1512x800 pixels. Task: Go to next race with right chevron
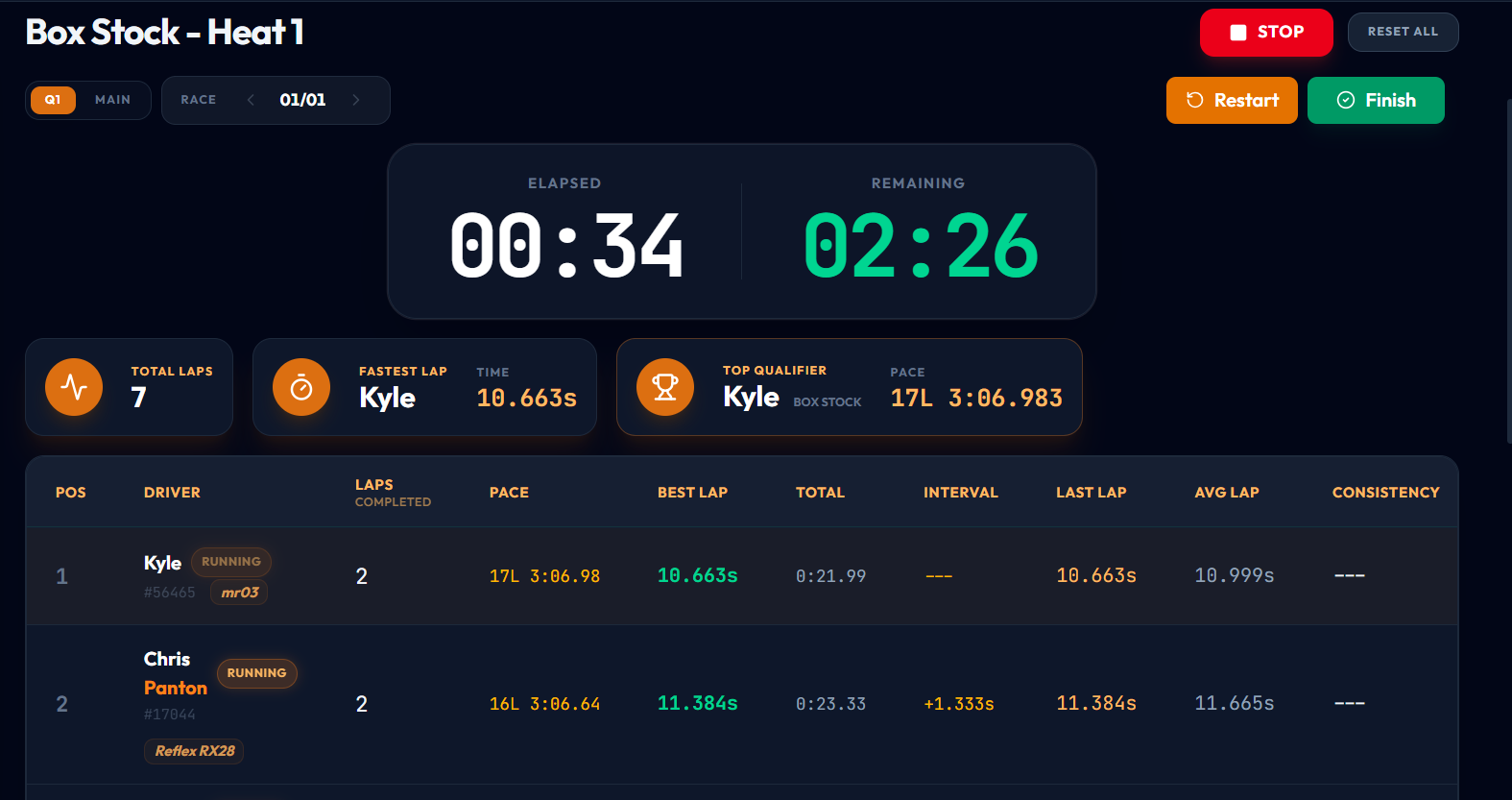[356, 100]
